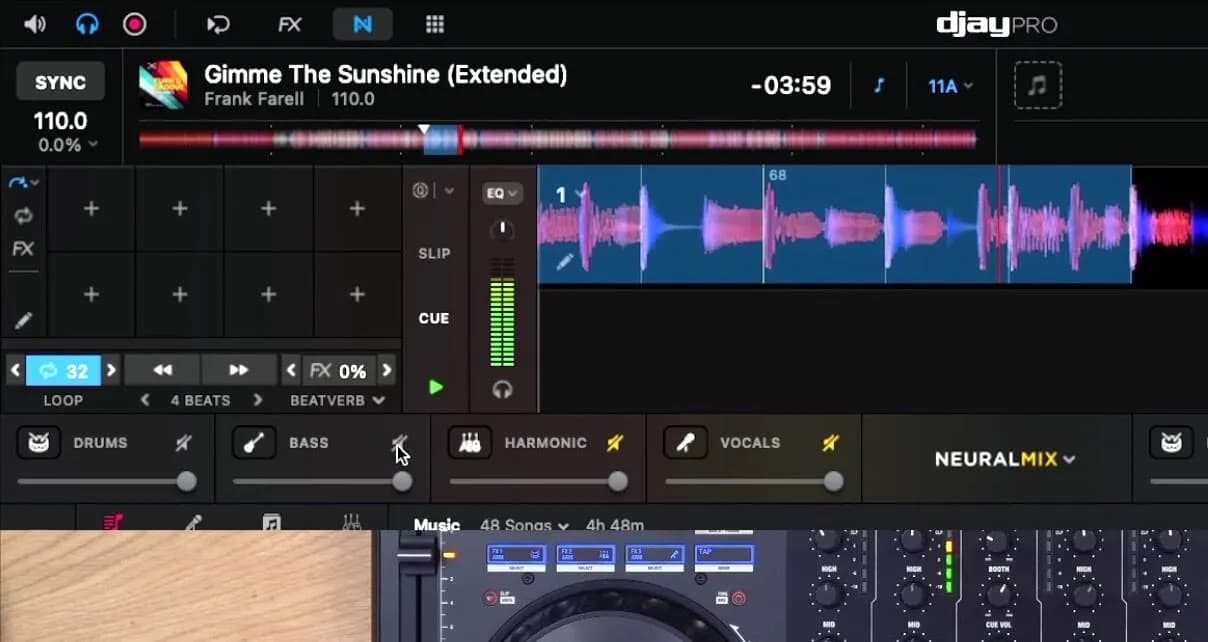Click the Gimme The Sunshine album artwork
1208x642 pixels.
[163, 85]
